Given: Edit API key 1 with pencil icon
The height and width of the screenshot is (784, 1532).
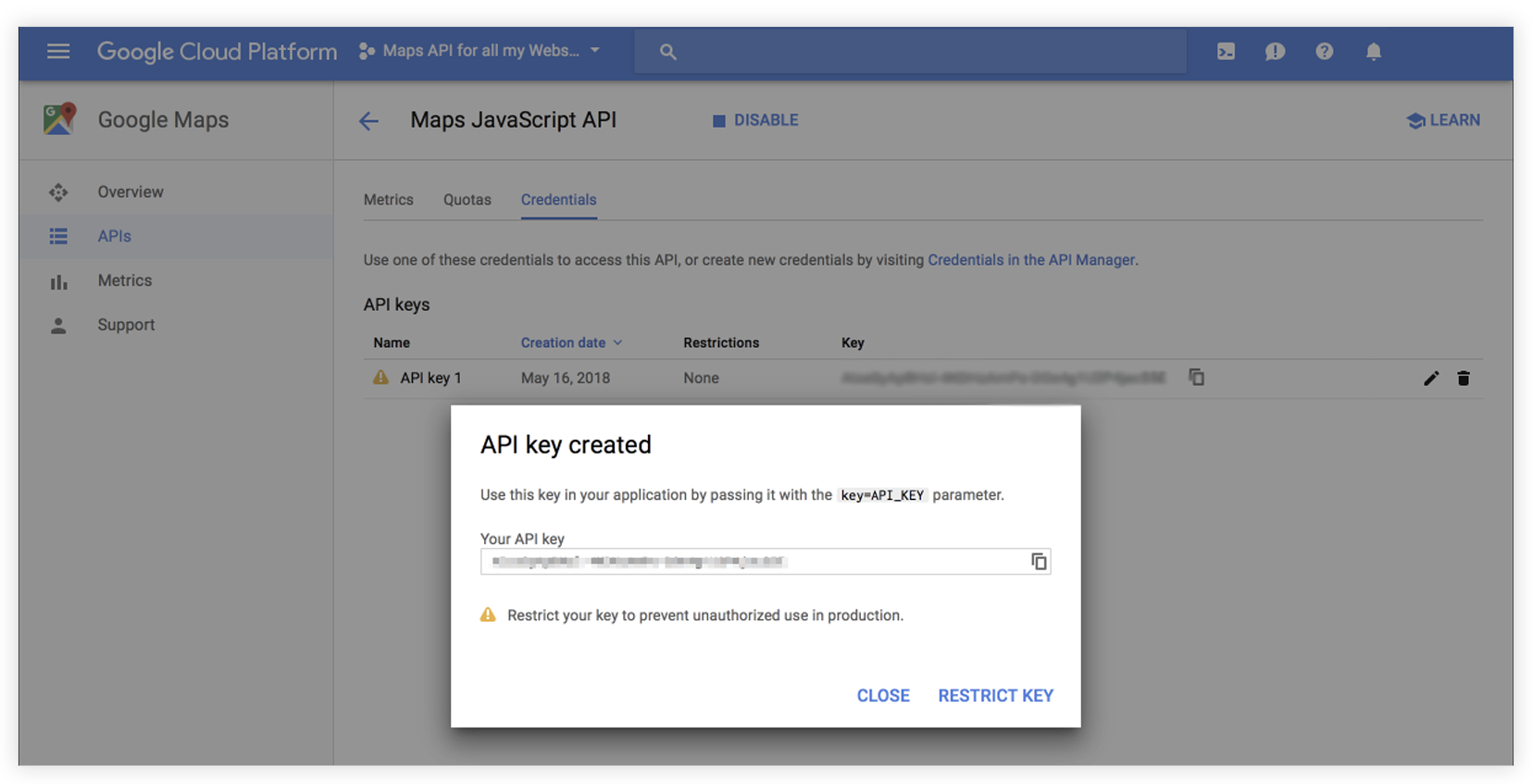Looking at the screenshot, I should (x=1431, y=378).
